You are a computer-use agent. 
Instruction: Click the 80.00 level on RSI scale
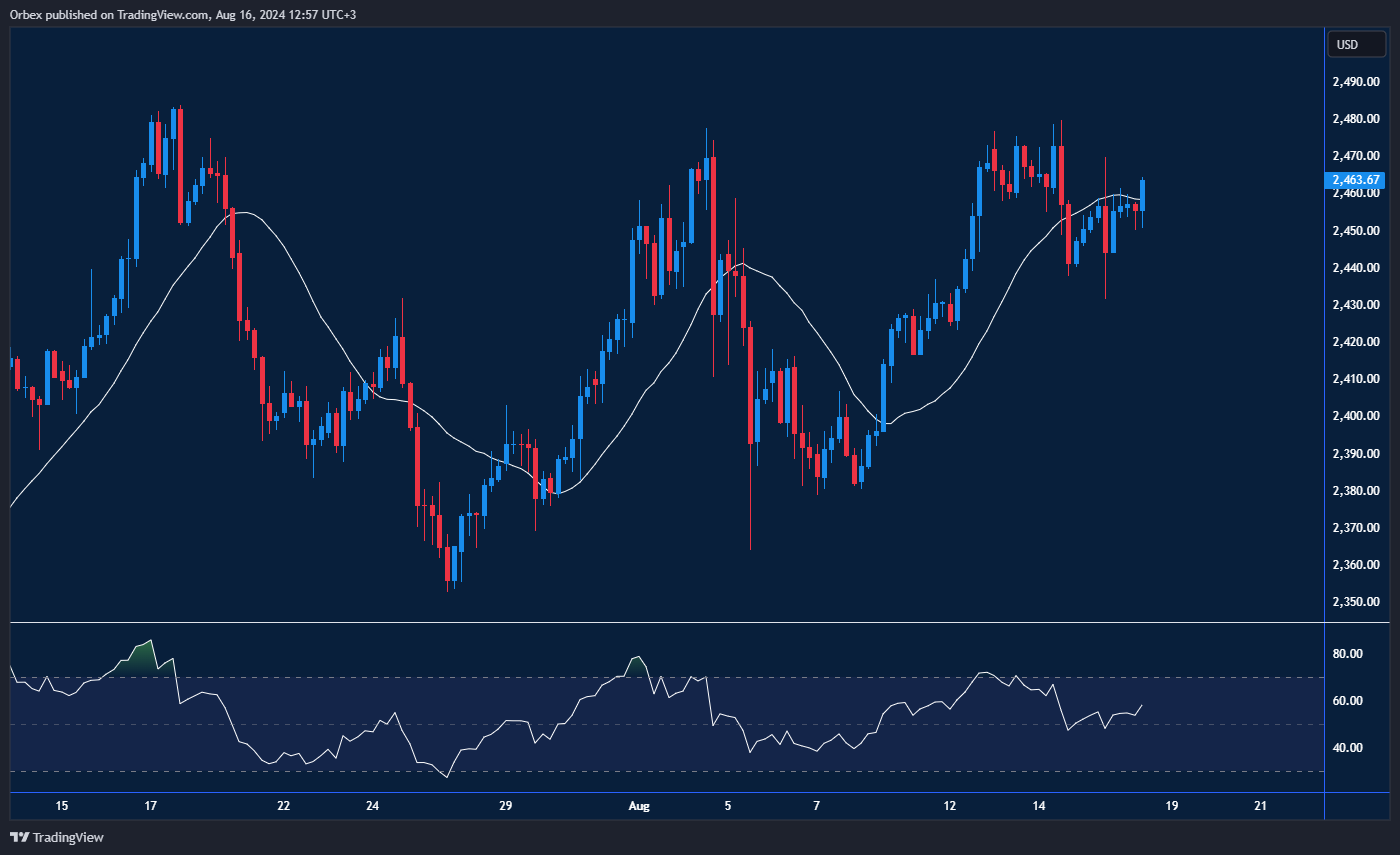pos(1348,654)
